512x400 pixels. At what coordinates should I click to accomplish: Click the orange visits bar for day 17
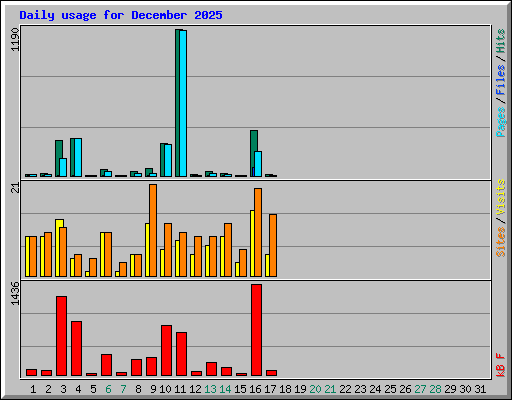click(273, 245)
